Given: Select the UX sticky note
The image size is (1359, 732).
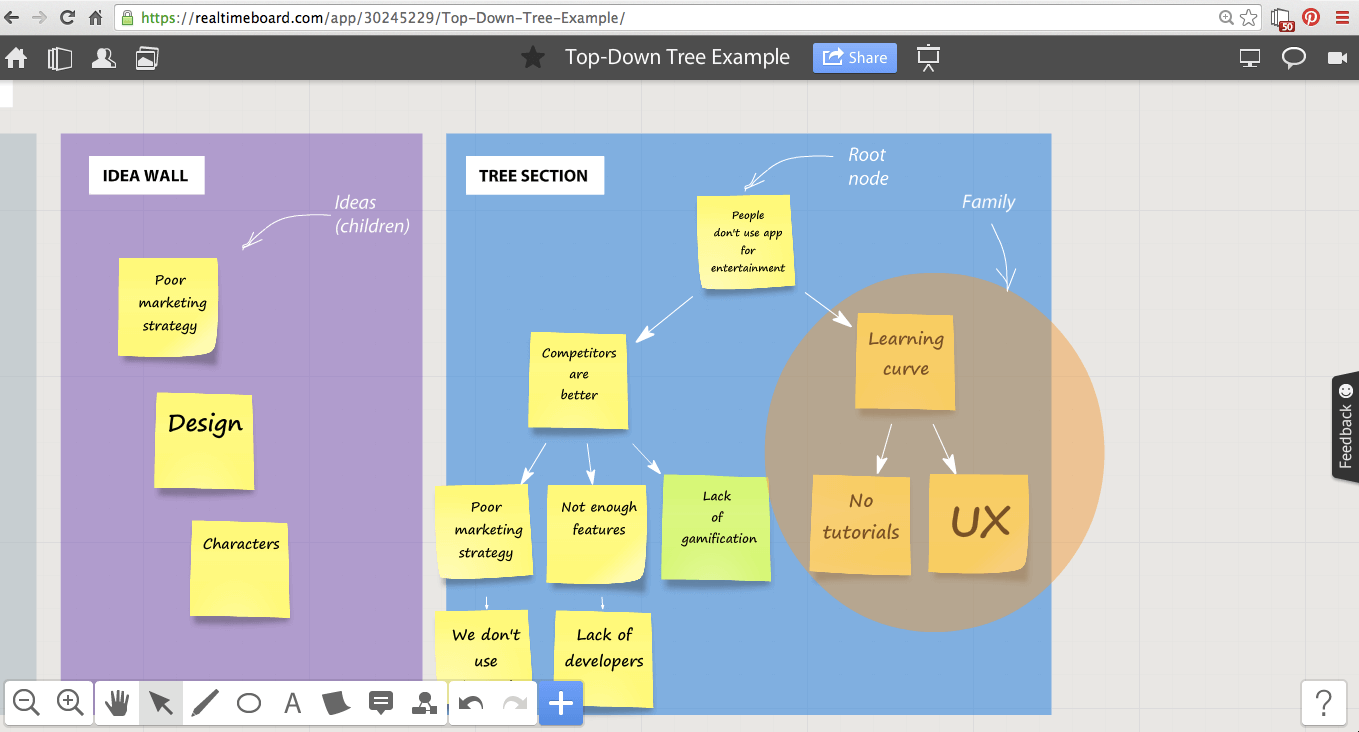Looking at the screenshot, I should [x=979, y=523].
